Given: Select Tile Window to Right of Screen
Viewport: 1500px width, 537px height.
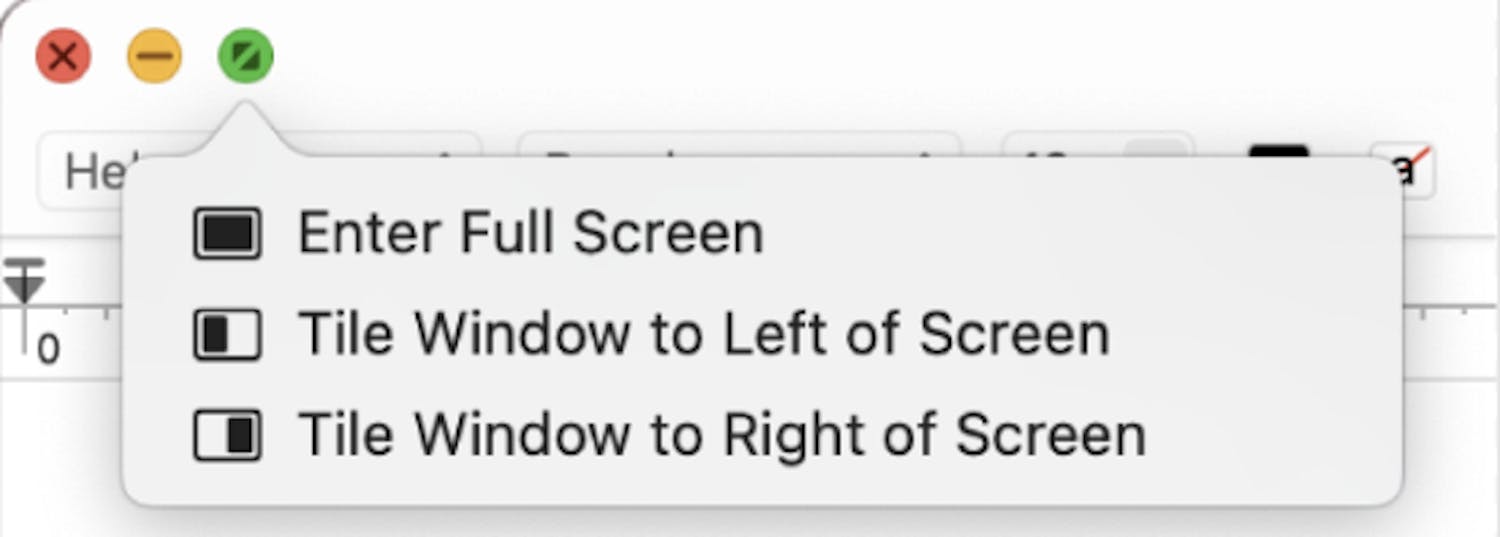Looking at the screenshot, I should [x=721, y=435].
